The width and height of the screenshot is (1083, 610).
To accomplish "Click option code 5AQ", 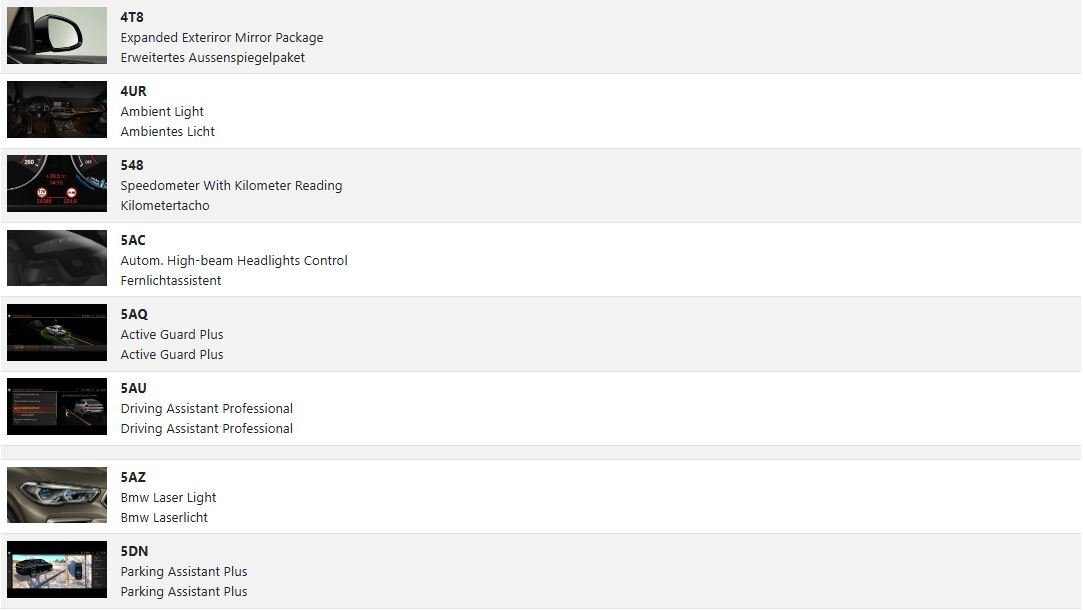I will (134, 314).
